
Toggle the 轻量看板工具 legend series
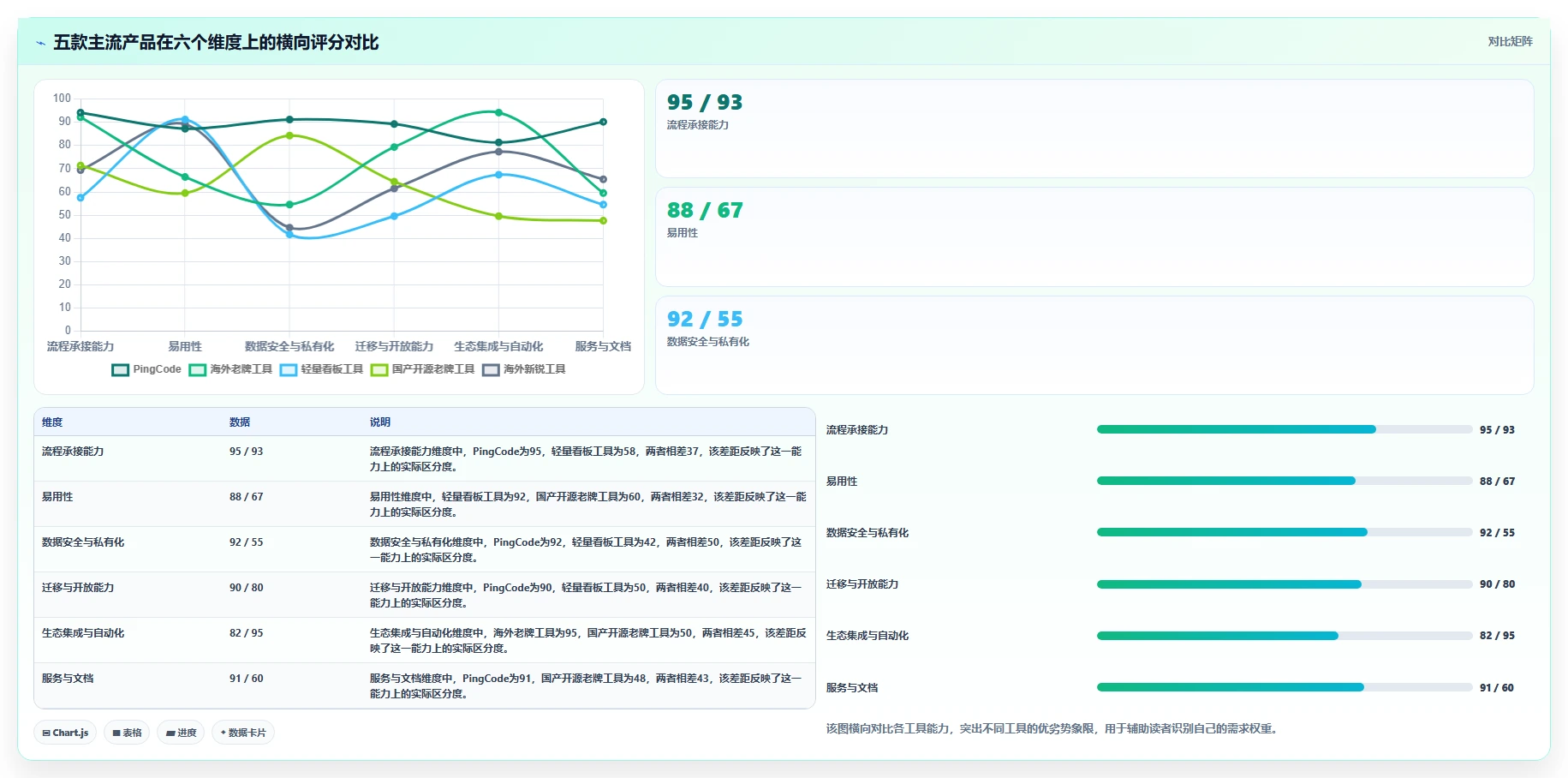[321, 369]
